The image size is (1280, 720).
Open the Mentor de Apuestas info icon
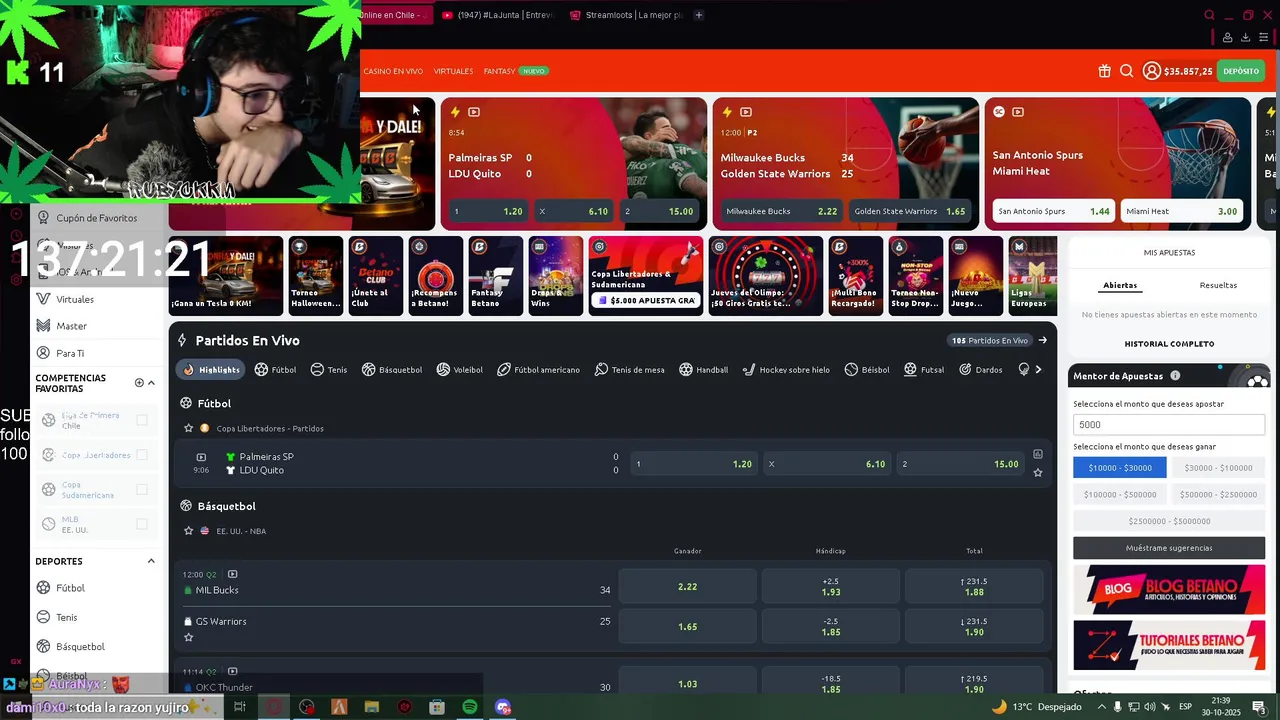point(1175,376)
